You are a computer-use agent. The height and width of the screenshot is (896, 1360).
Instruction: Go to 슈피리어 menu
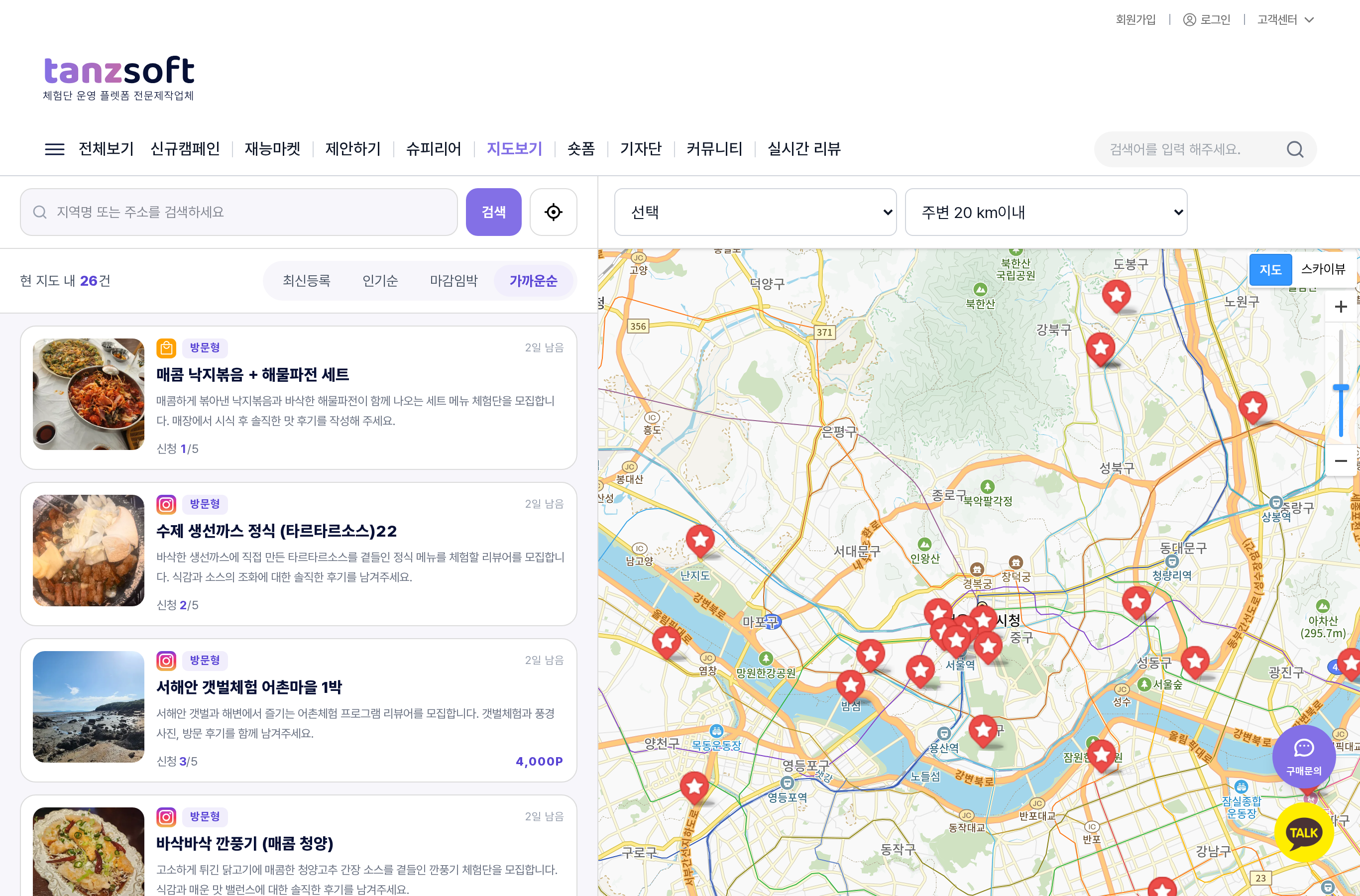click(434, 149)
